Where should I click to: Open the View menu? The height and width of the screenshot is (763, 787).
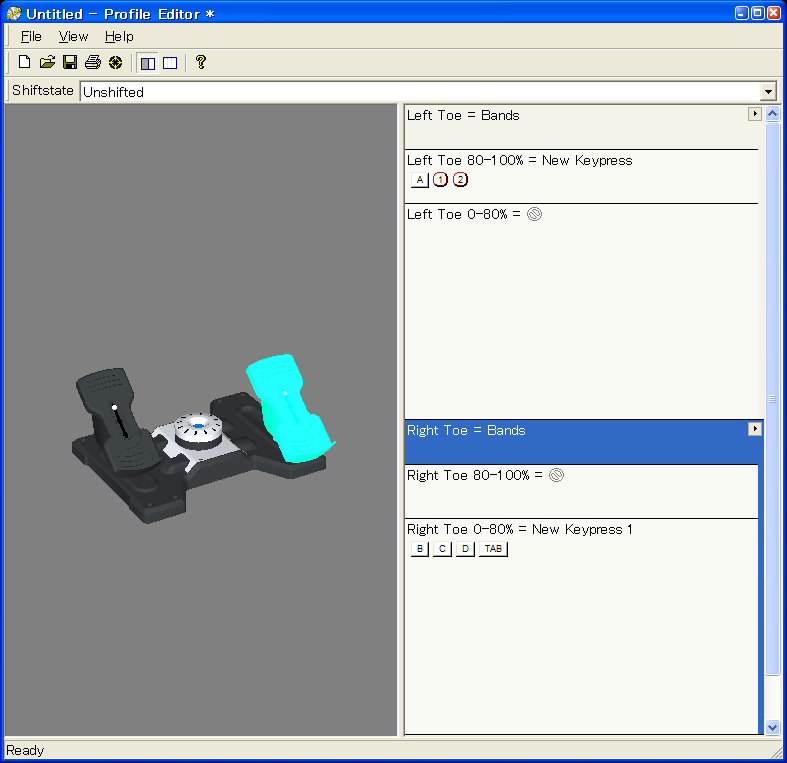point(73,36)
